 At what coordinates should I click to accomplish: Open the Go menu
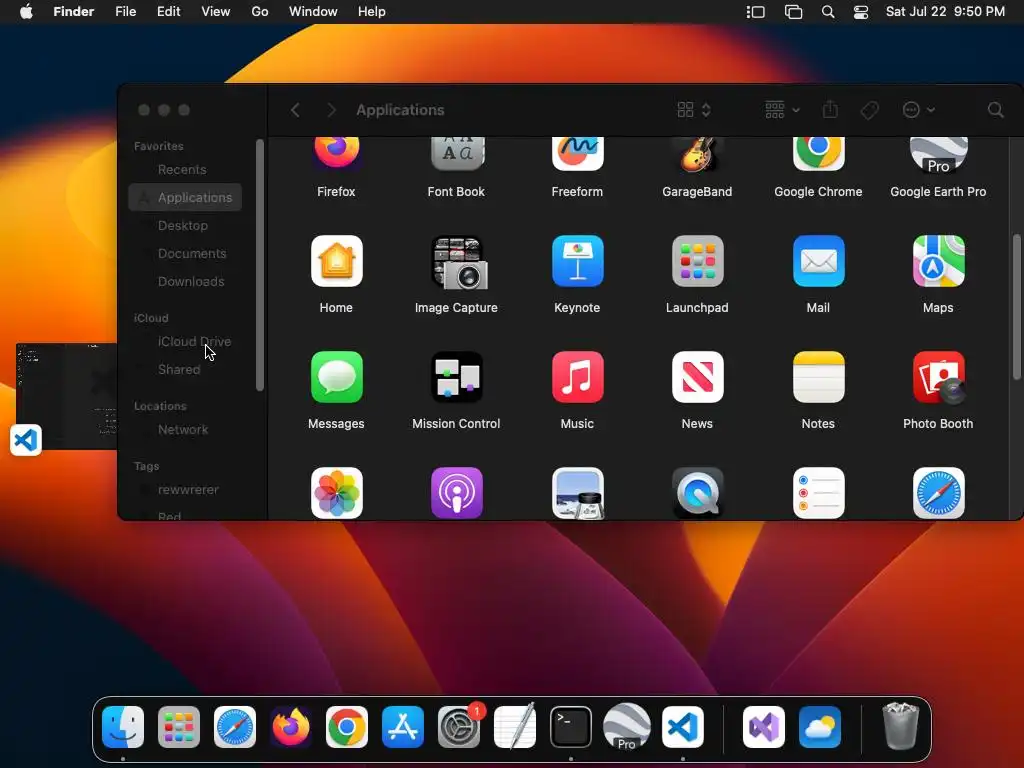(x=260, y=12)
